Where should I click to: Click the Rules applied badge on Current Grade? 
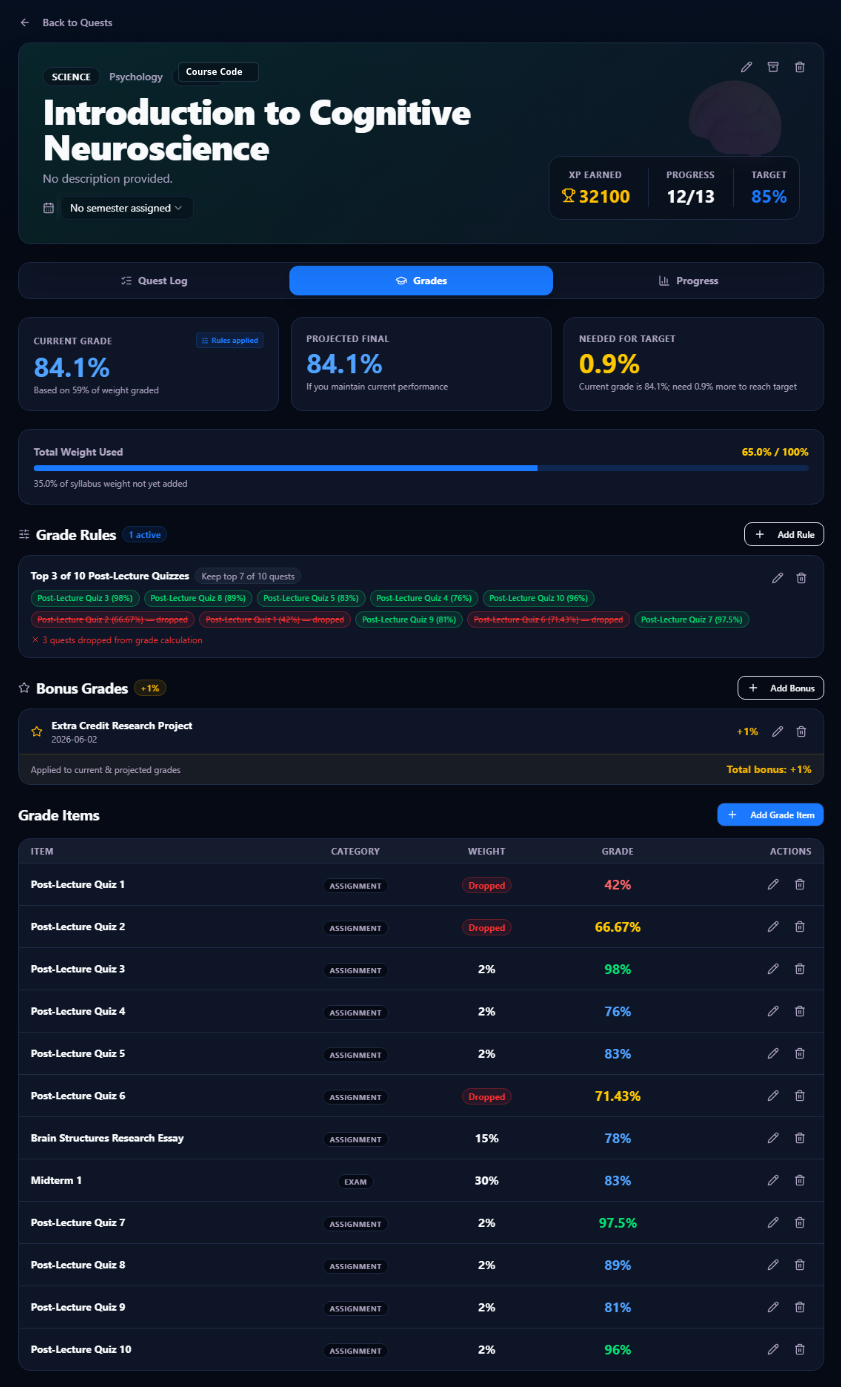click(x=230, y=340)
